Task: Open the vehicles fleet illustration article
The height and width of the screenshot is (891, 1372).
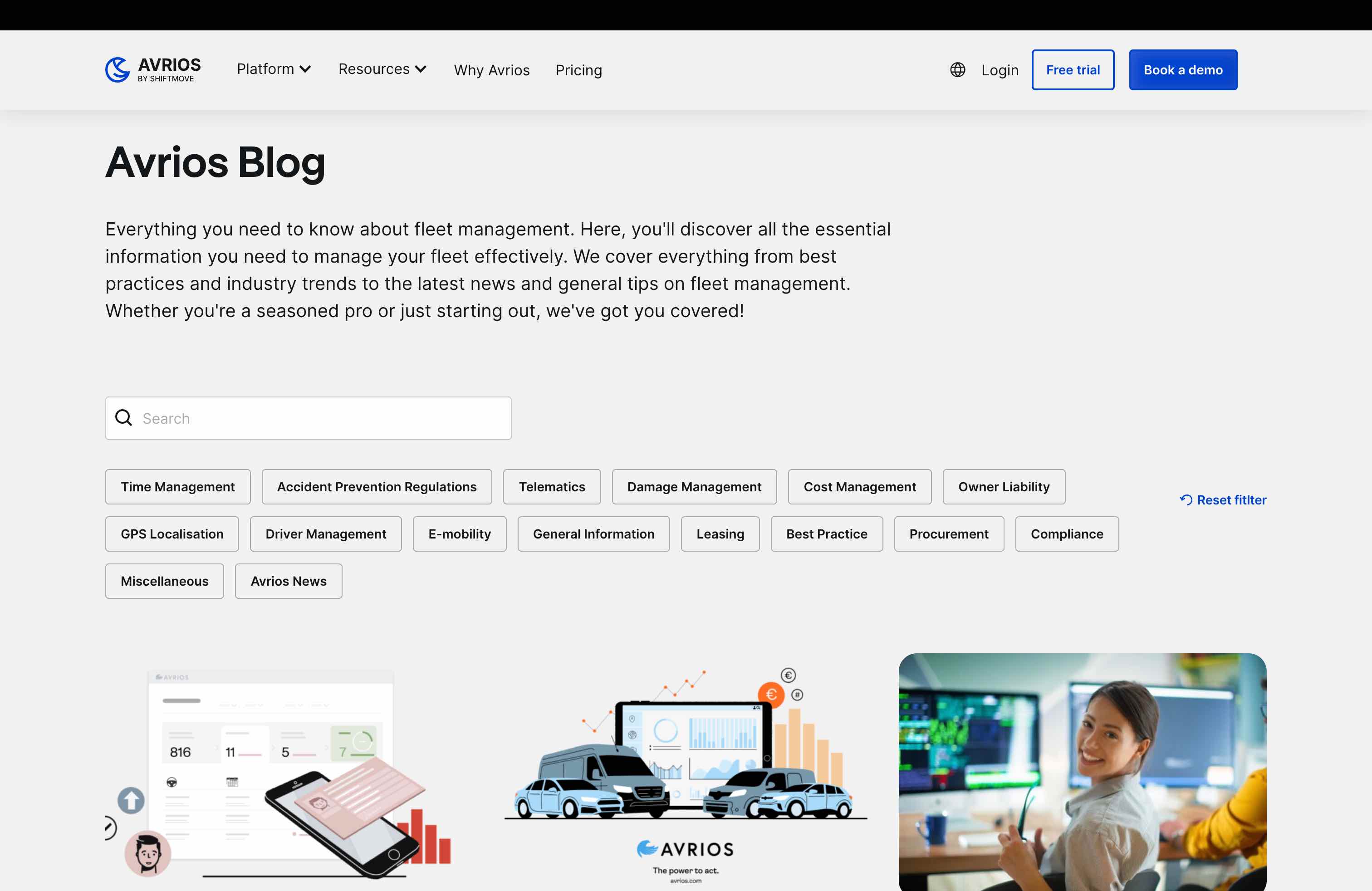Action: pos(686,771)
